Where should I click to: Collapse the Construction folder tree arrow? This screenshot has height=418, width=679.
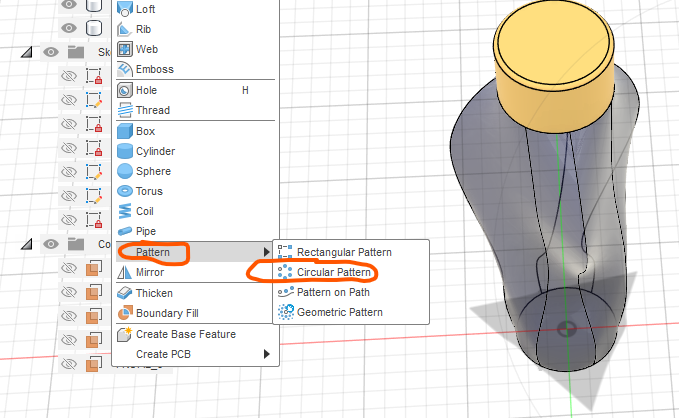[x=26, y=244]
